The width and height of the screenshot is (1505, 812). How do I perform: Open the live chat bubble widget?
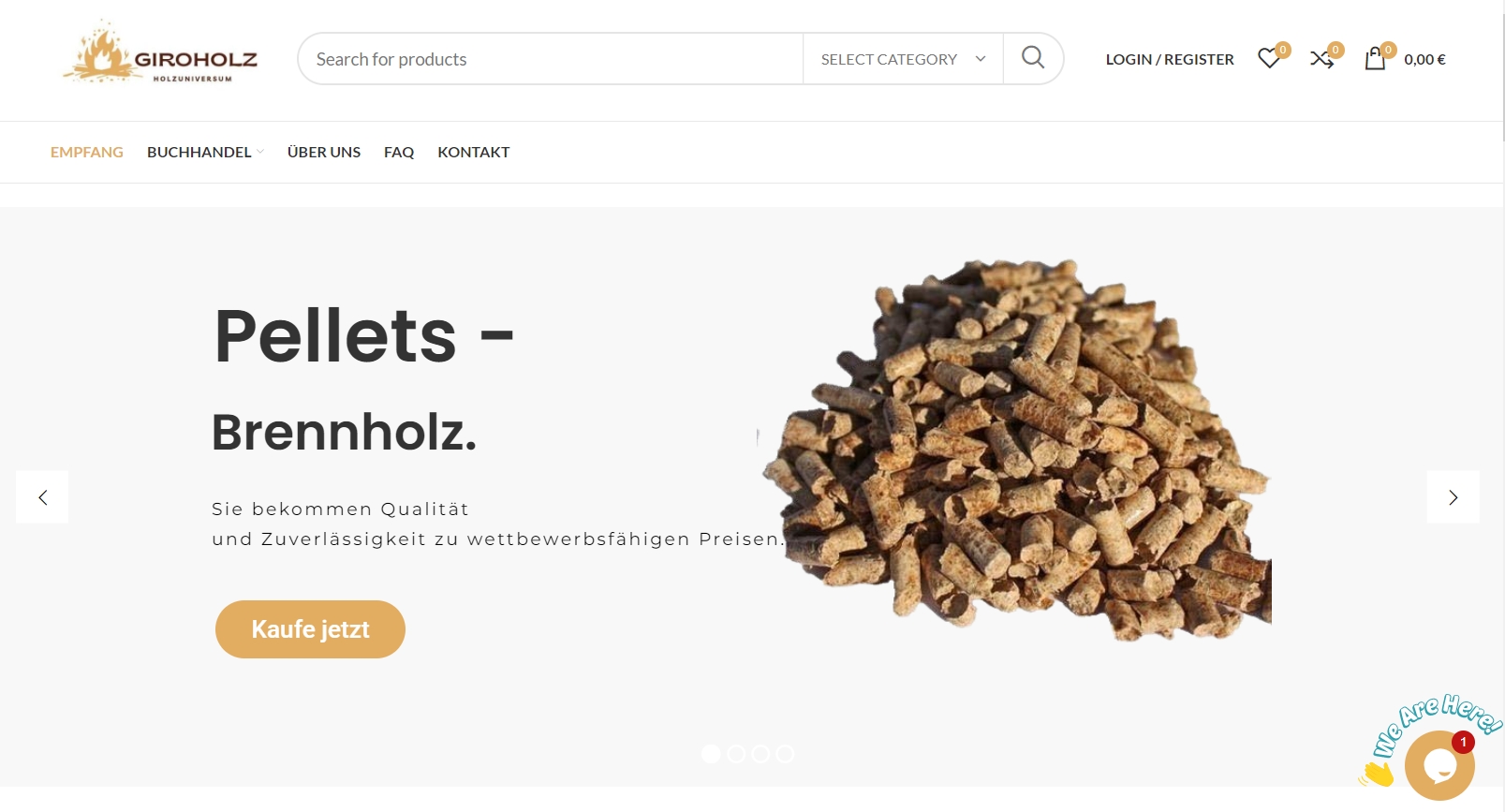click(x=1439, y=765)
